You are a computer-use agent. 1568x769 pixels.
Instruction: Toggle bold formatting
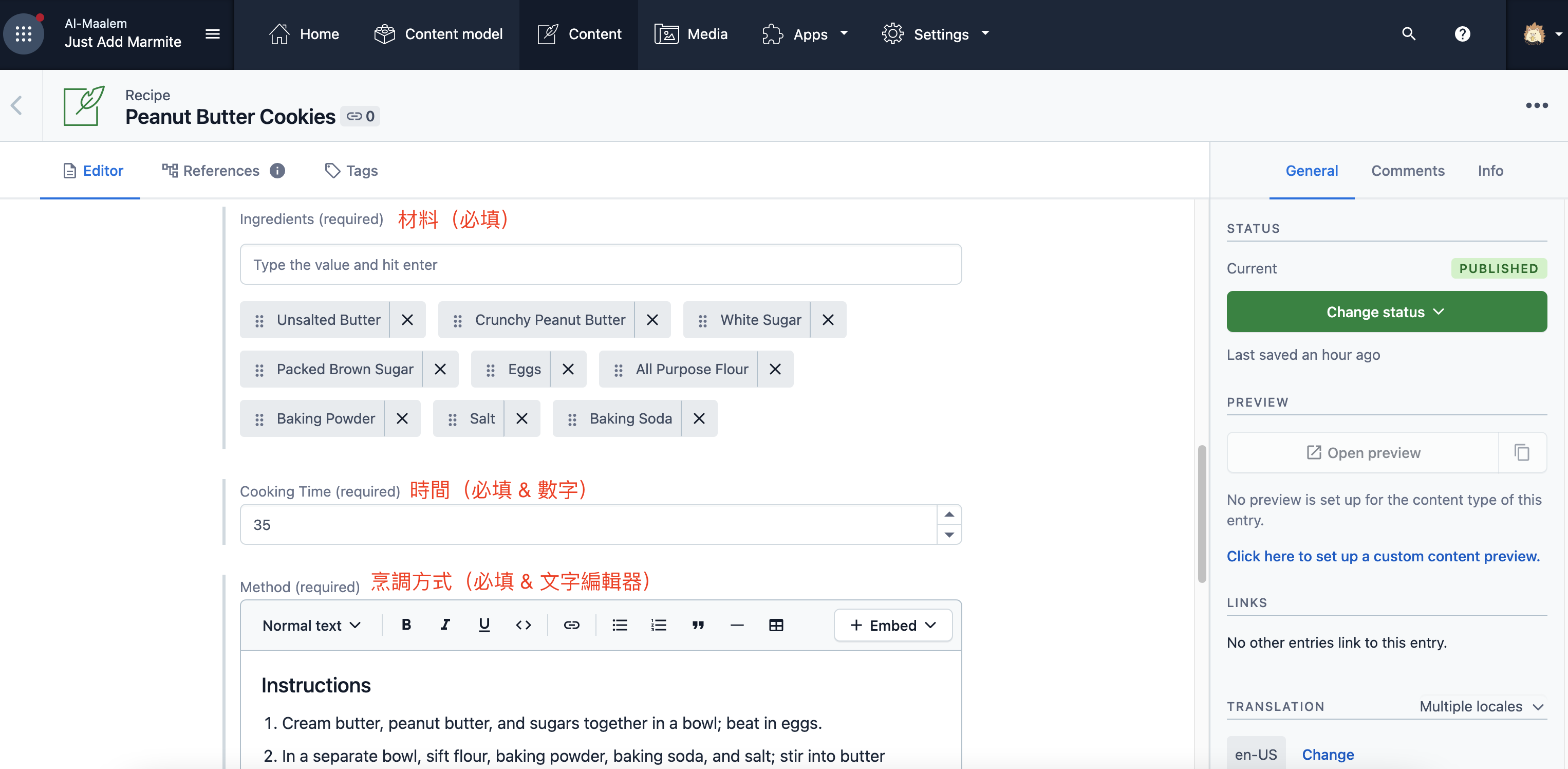(406, 625)
